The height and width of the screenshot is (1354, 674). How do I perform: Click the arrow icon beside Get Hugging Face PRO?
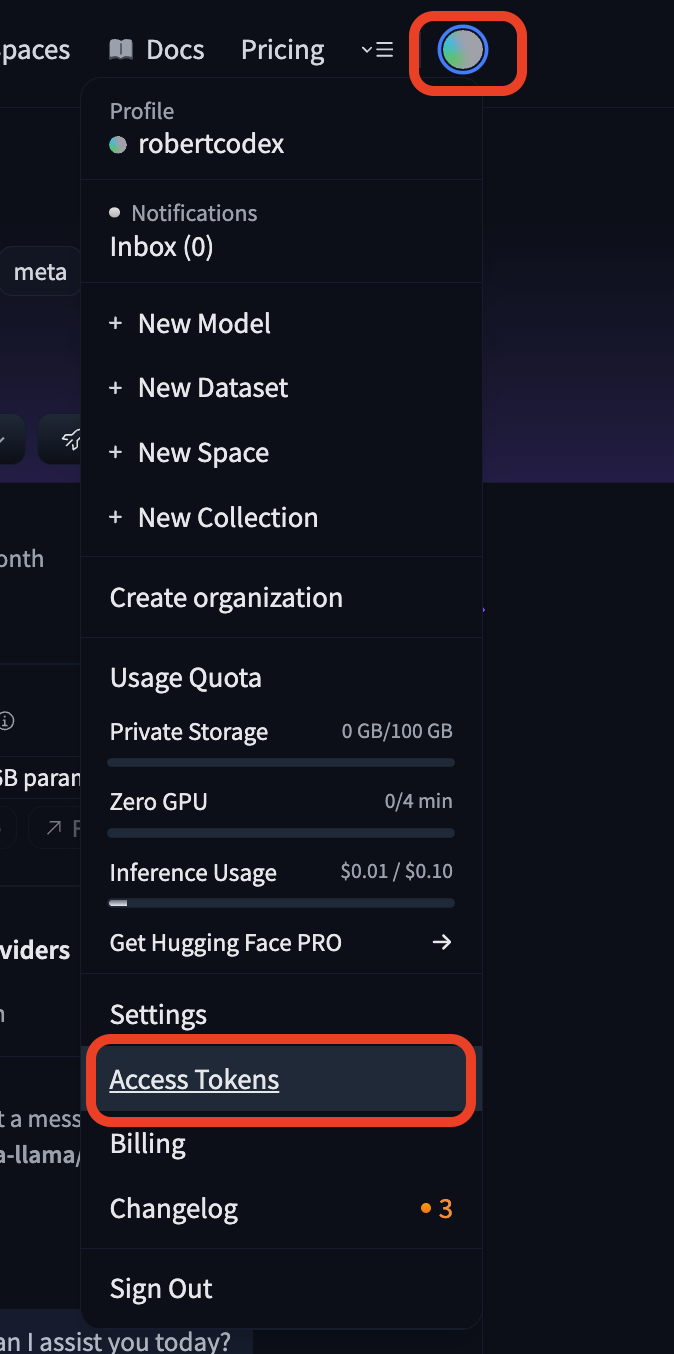pos(441,941)
